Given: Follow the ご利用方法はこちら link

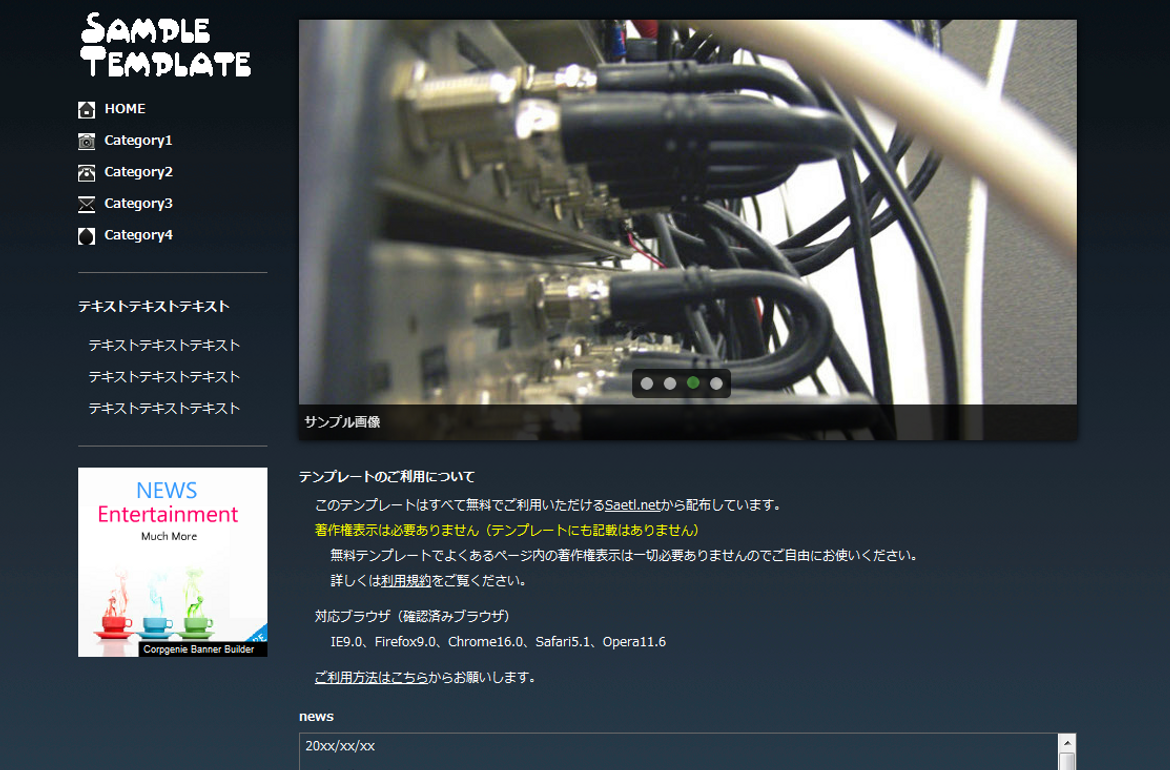Looking at the screenshot, I should tap(371, 677).
